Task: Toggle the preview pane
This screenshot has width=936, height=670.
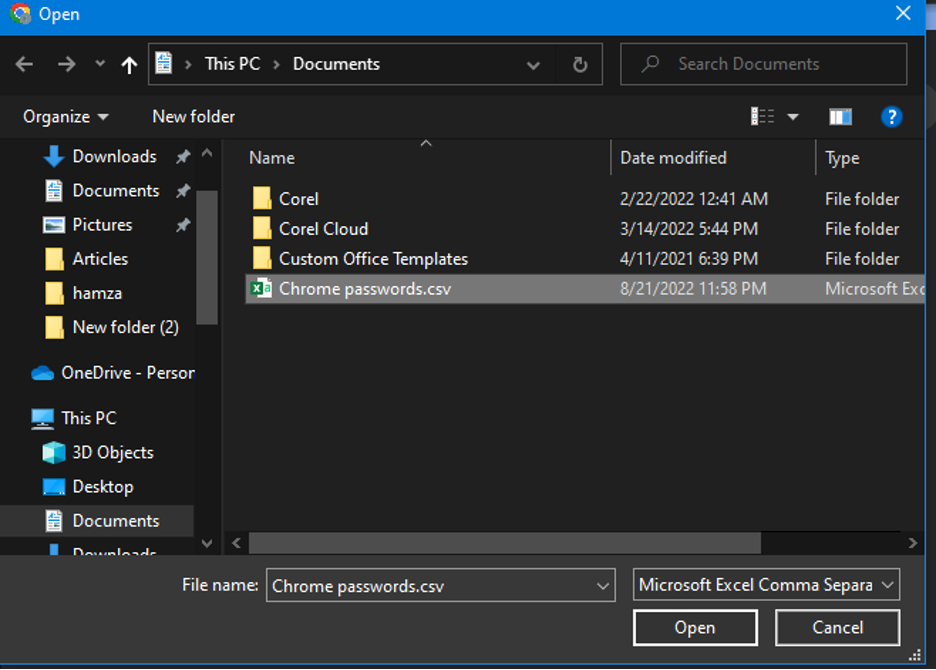Action: click(840, 117)
